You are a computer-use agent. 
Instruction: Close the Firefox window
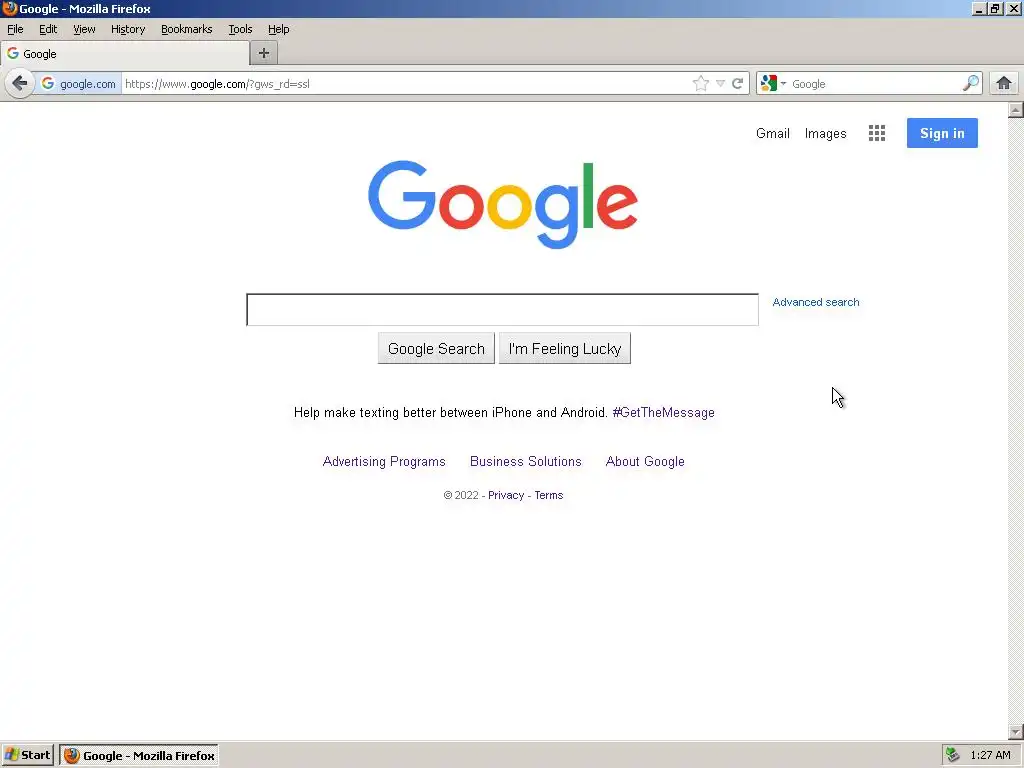pos(1014,8)
